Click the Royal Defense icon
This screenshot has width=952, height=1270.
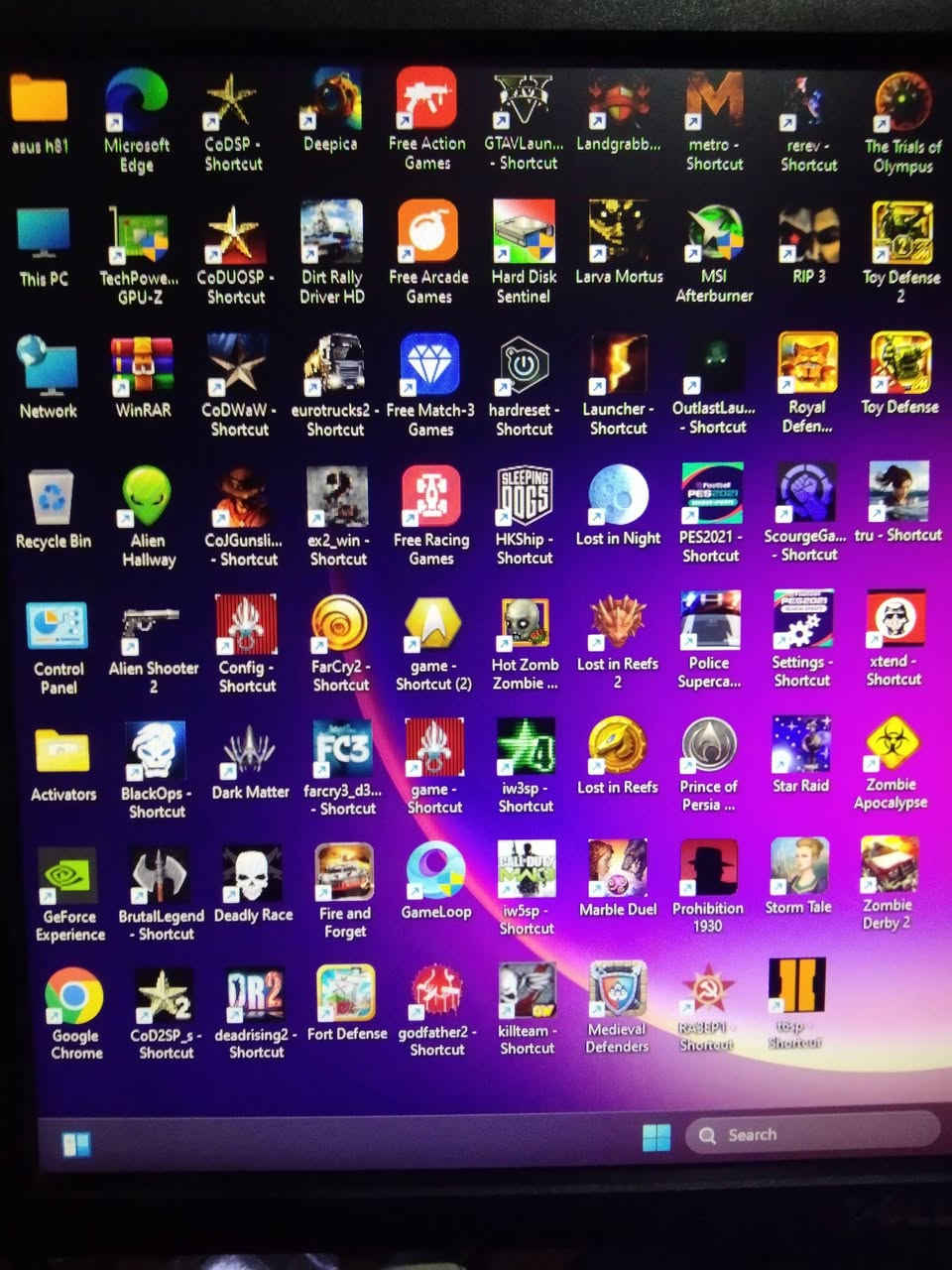(x=808, y=363)
